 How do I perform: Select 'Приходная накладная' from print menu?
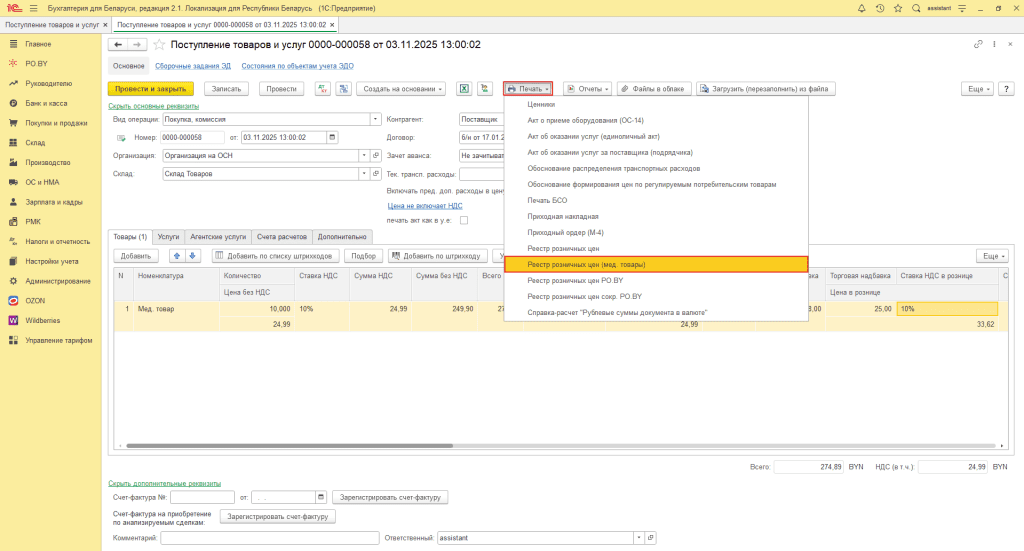click(563, 216)
